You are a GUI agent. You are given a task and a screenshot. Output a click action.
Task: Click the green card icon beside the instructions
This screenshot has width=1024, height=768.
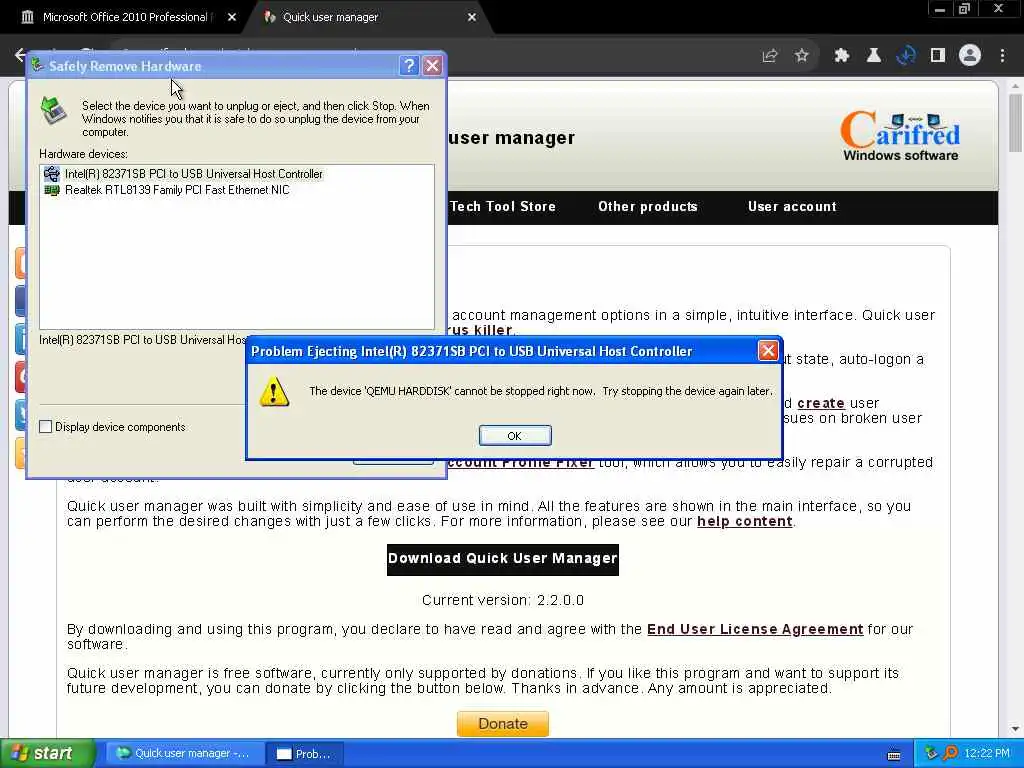click(x=54, y=110)
